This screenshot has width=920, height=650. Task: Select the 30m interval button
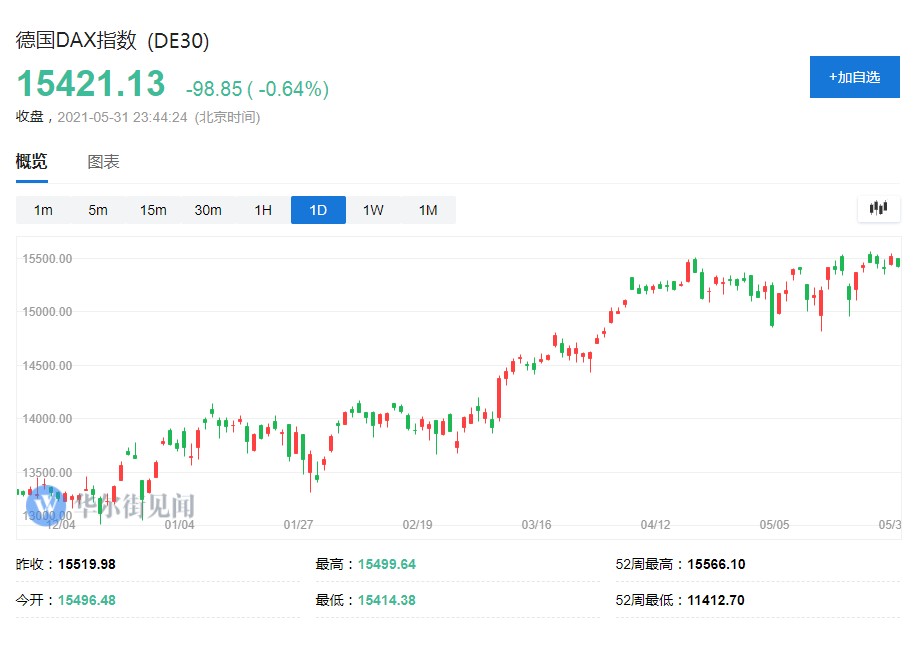(208, 210)
